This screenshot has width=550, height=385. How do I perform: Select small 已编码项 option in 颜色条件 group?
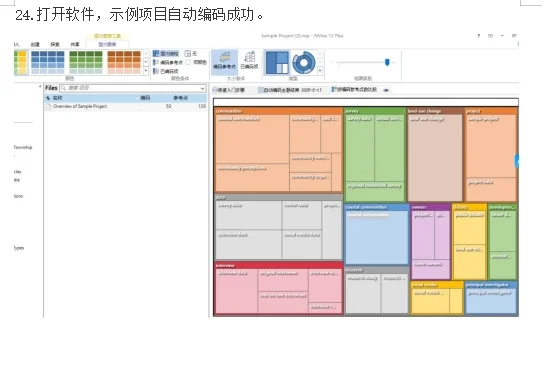click(166, 71)
